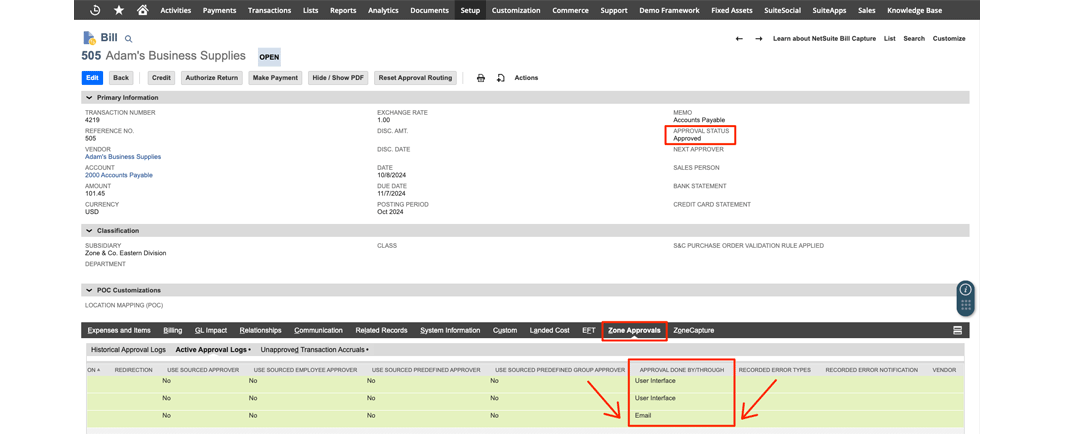Viewport: 1080px width, 434px height.
Task: Open the Setup menu
Action: click(470, 10)
